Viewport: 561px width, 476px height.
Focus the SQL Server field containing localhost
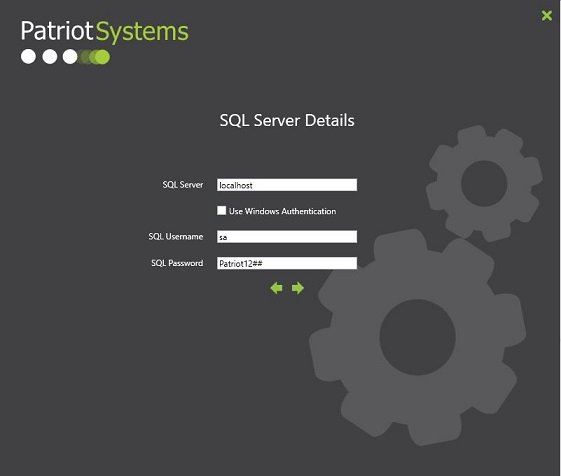(x=287, y=185)
